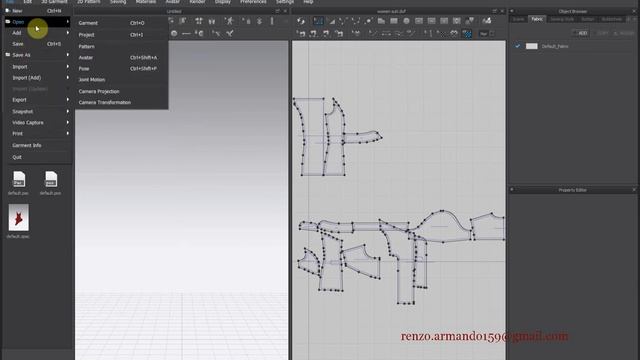640x360 pixels.
Task: Open the Display menu
Action: [x=223, y=2]
